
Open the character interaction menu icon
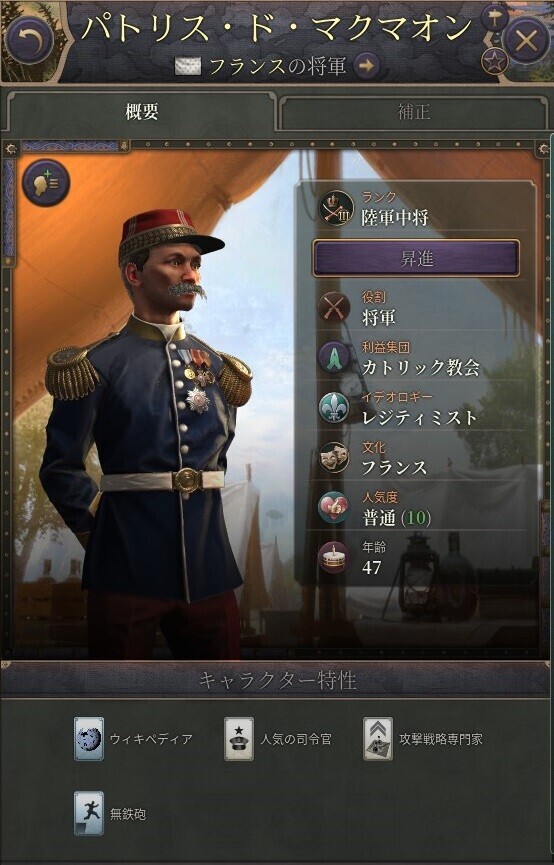point(46,183)
